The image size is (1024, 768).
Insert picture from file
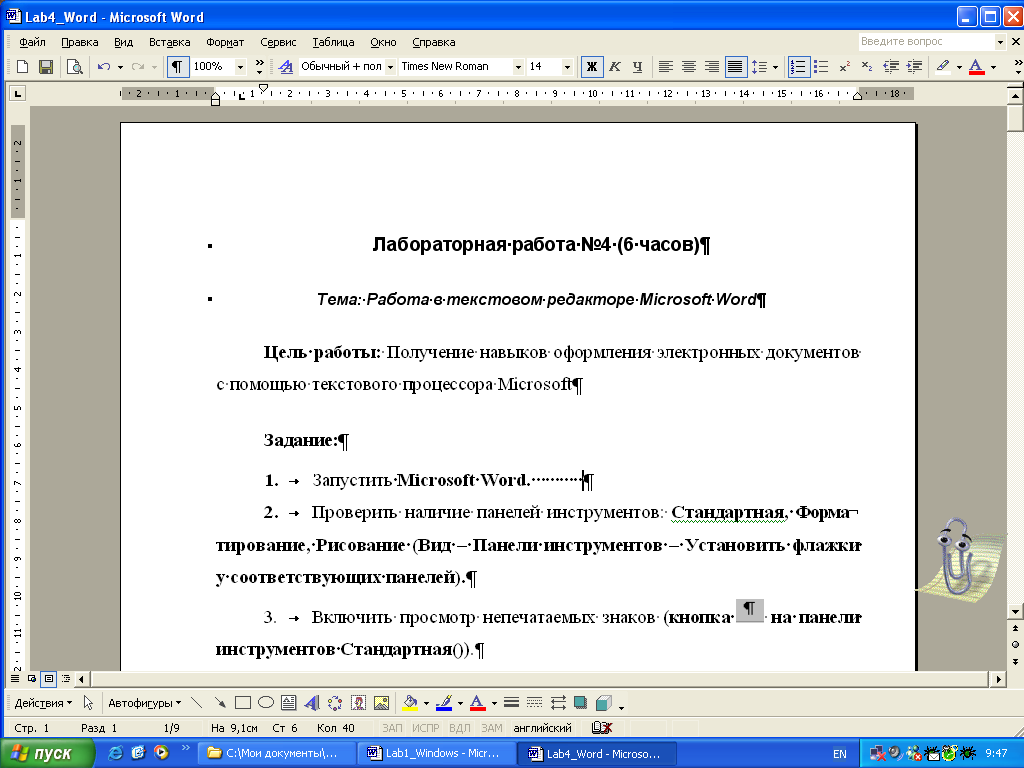click(x=381, y=703)
